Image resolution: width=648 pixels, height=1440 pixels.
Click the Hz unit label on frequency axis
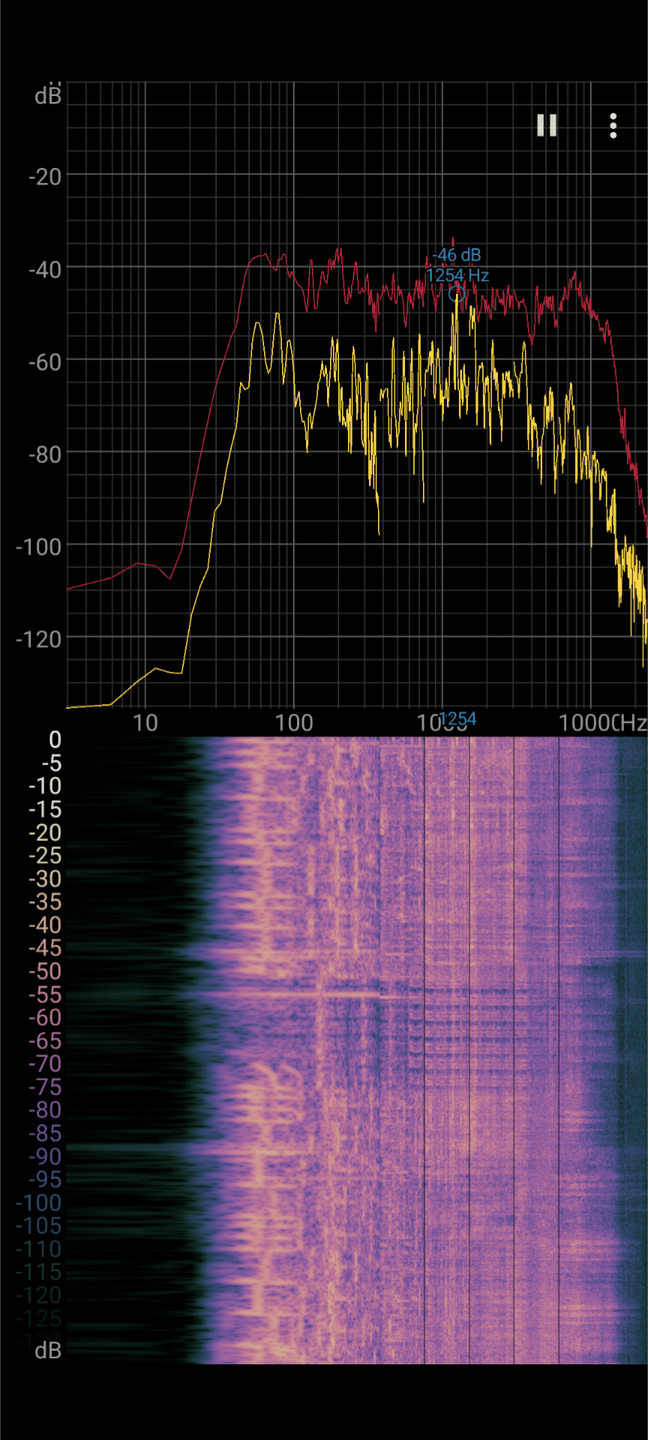(x=632, y=723)
